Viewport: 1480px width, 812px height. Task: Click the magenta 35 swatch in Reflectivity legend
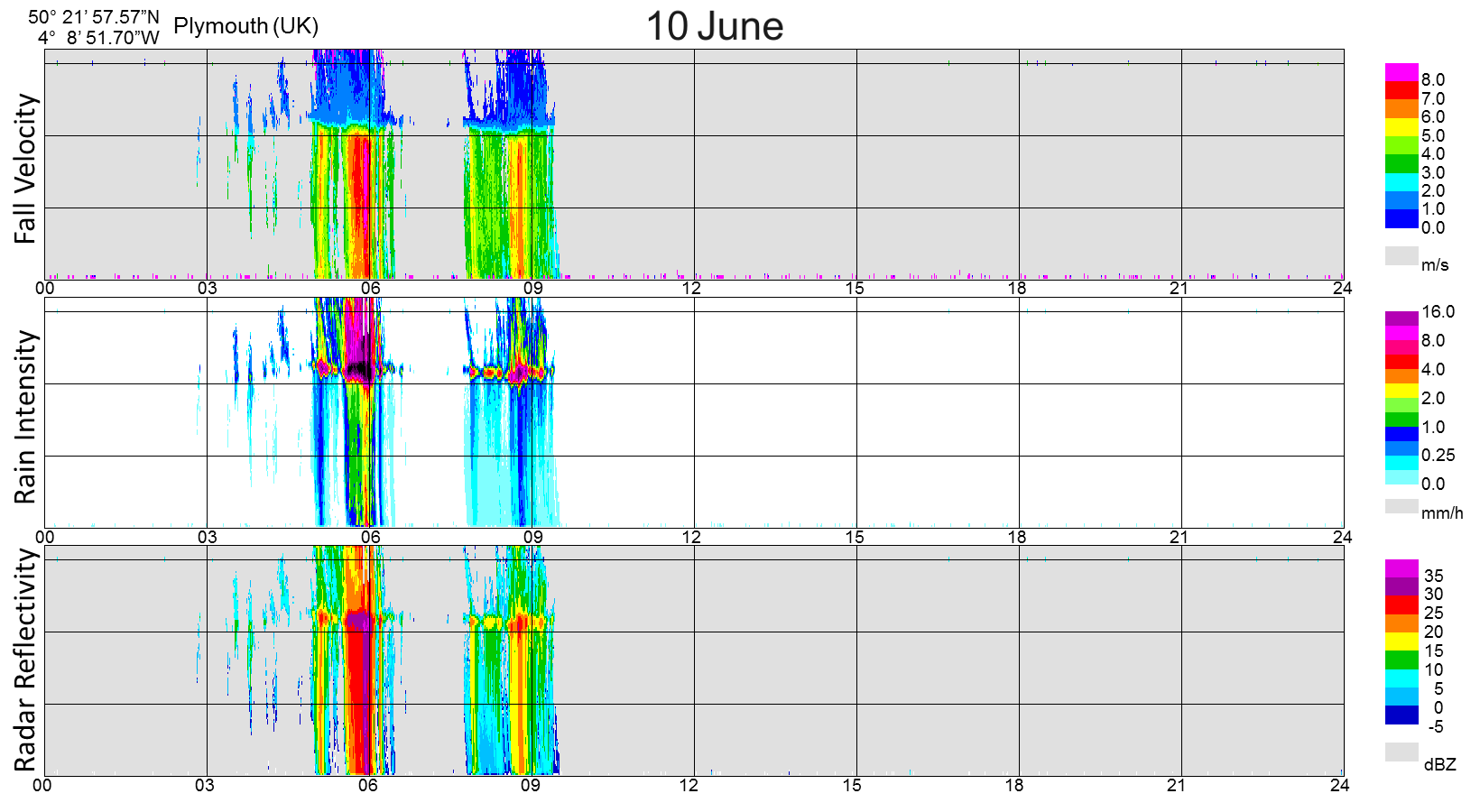pos(1401,568)
